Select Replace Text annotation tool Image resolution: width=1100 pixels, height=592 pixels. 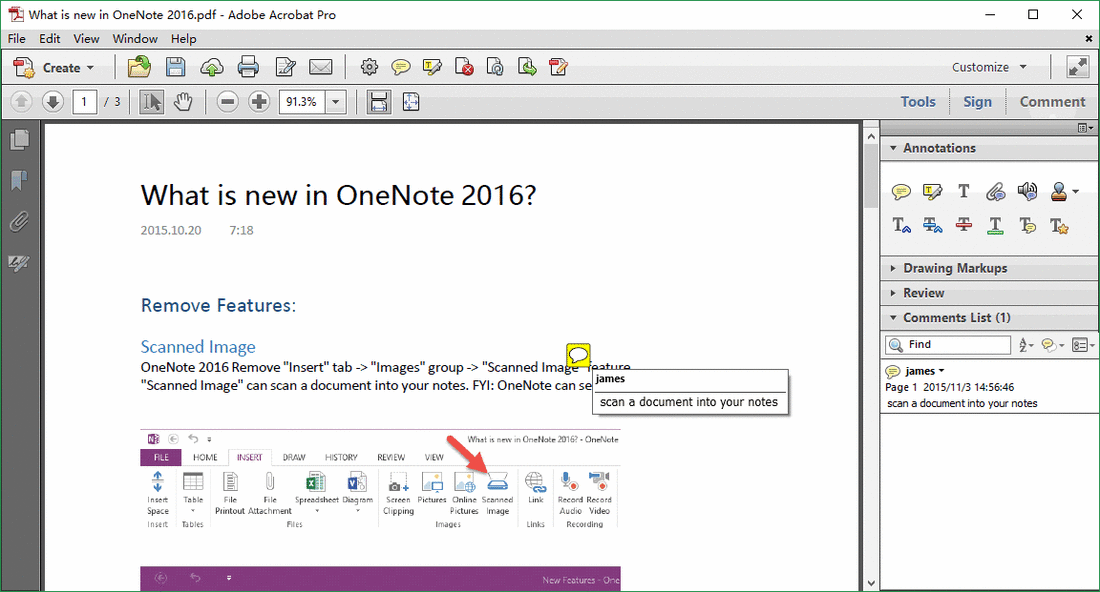(932, 225)
